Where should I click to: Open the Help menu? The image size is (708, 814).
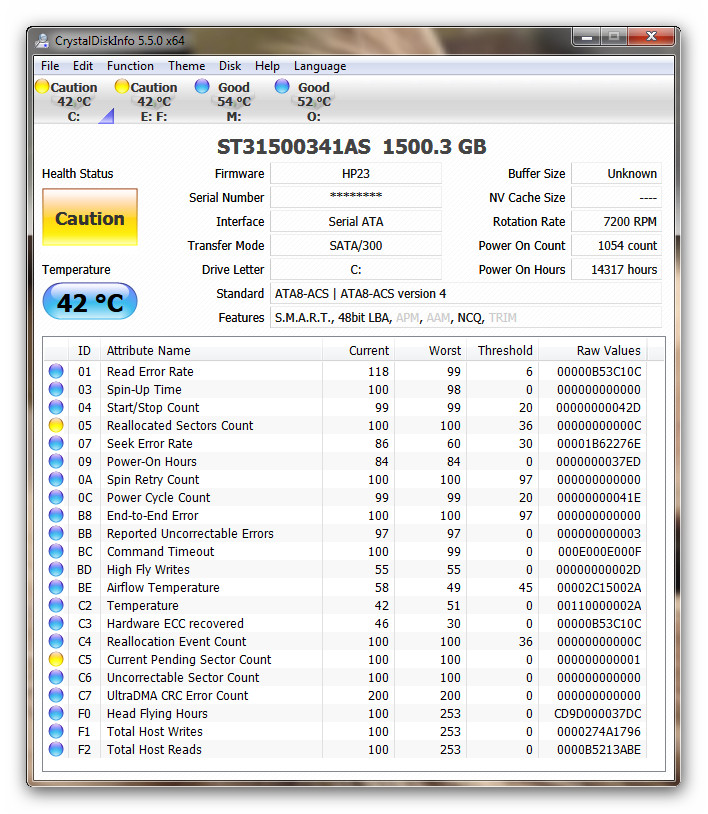point(267,66)
